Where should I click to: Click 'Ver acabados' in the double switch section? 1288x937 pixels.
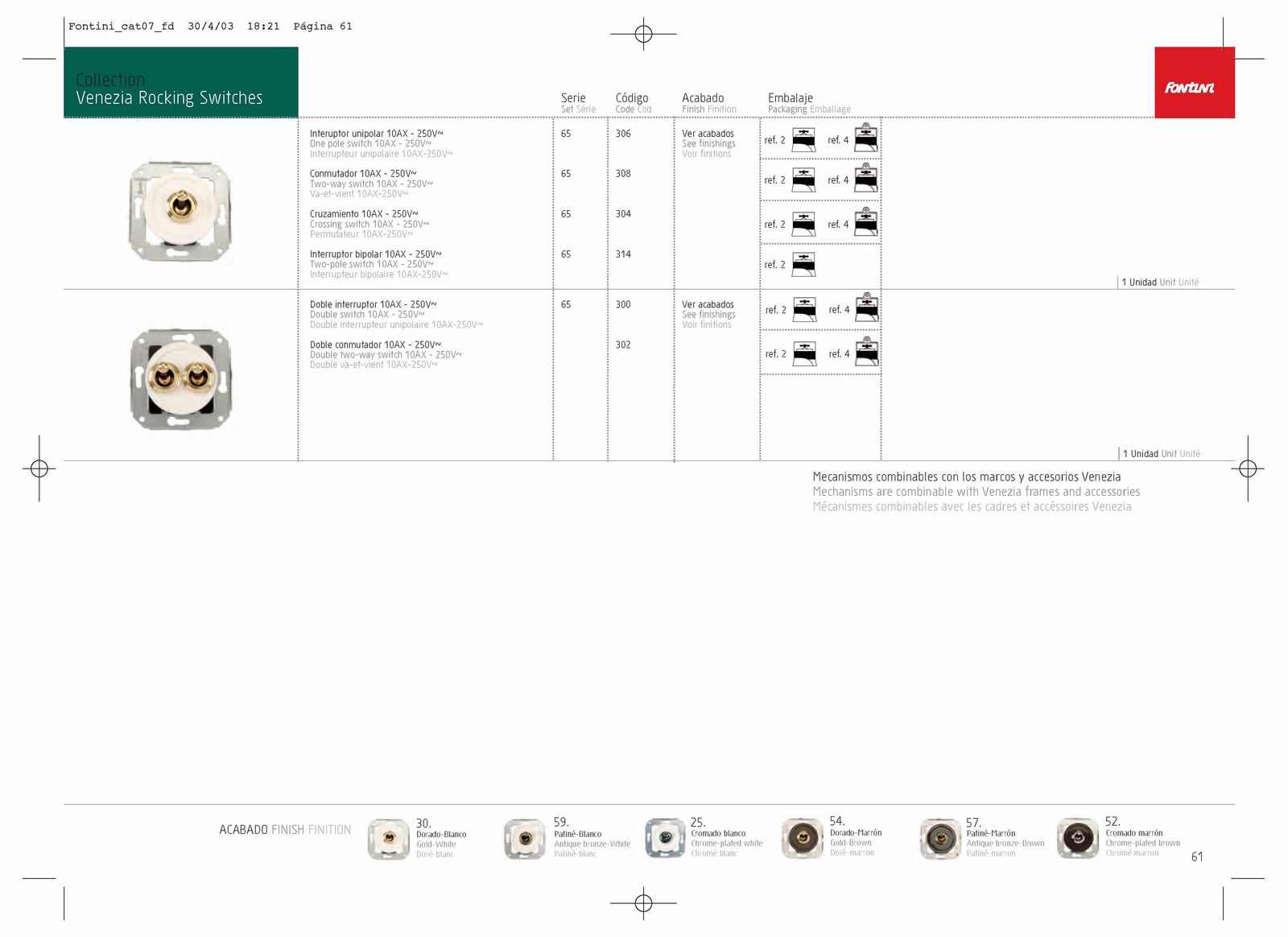click(x=708, y=305)
